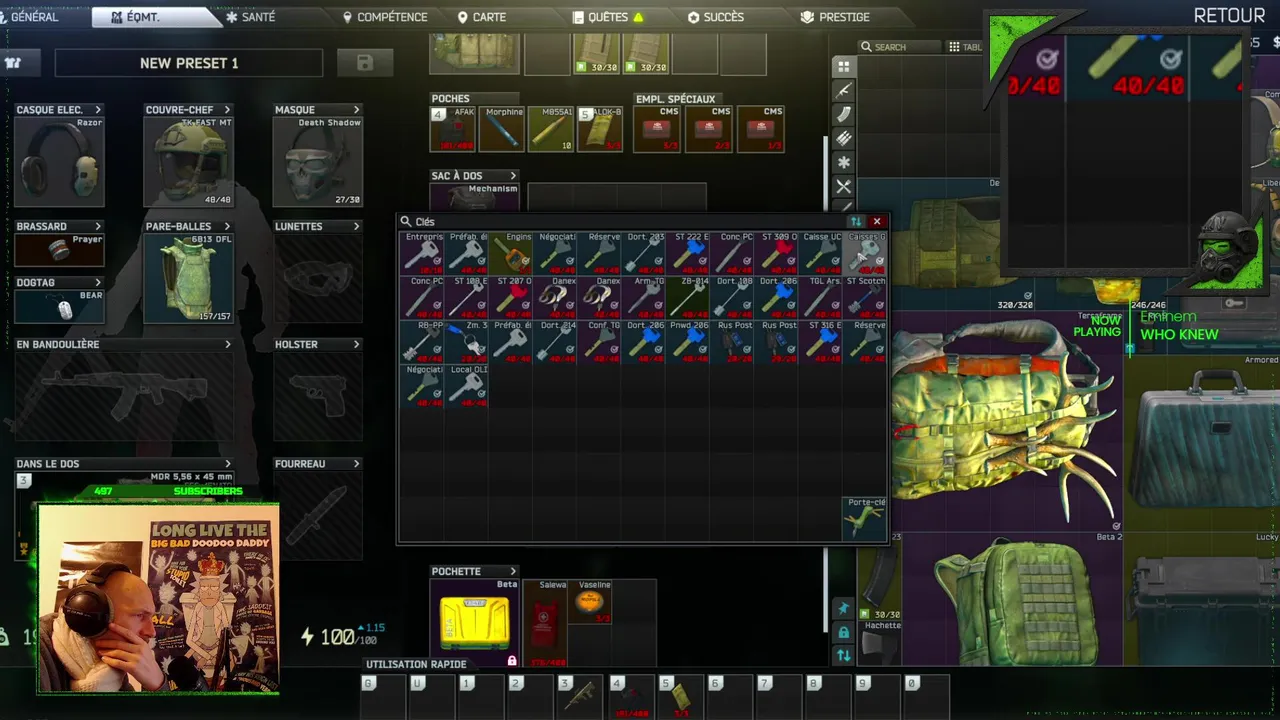Image resolution: width=1280 pixels, height=720 pixels.
Task: Select the red ST 309 O key
Action: [776, 253]
